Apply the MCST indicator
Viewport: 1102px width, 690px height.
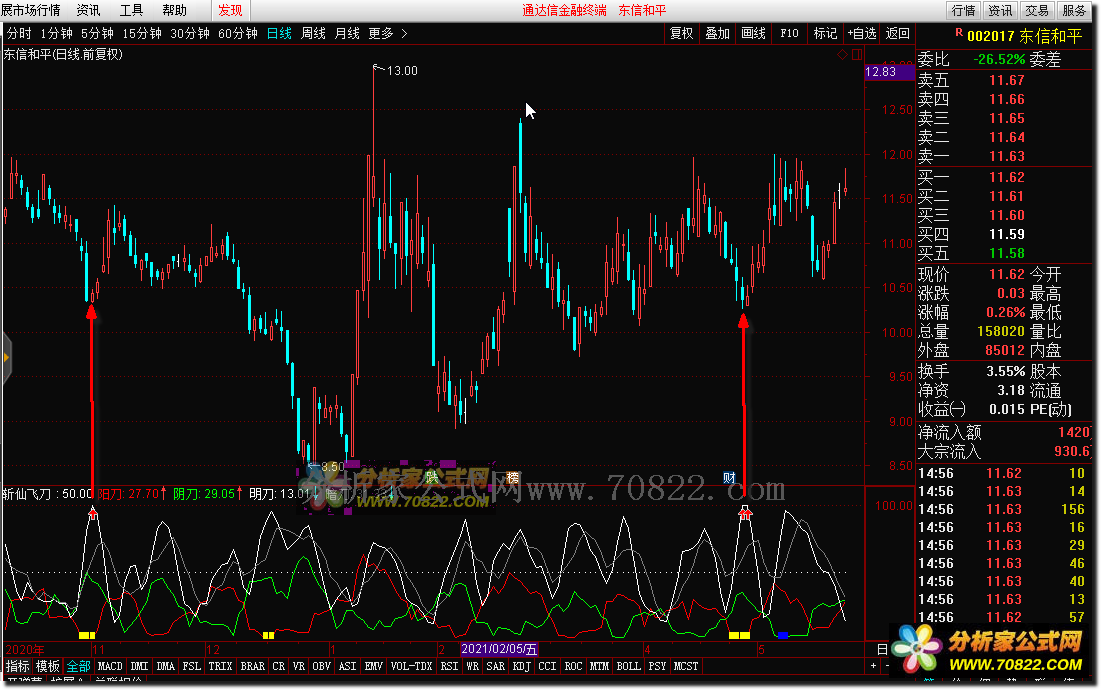[687, 666]
